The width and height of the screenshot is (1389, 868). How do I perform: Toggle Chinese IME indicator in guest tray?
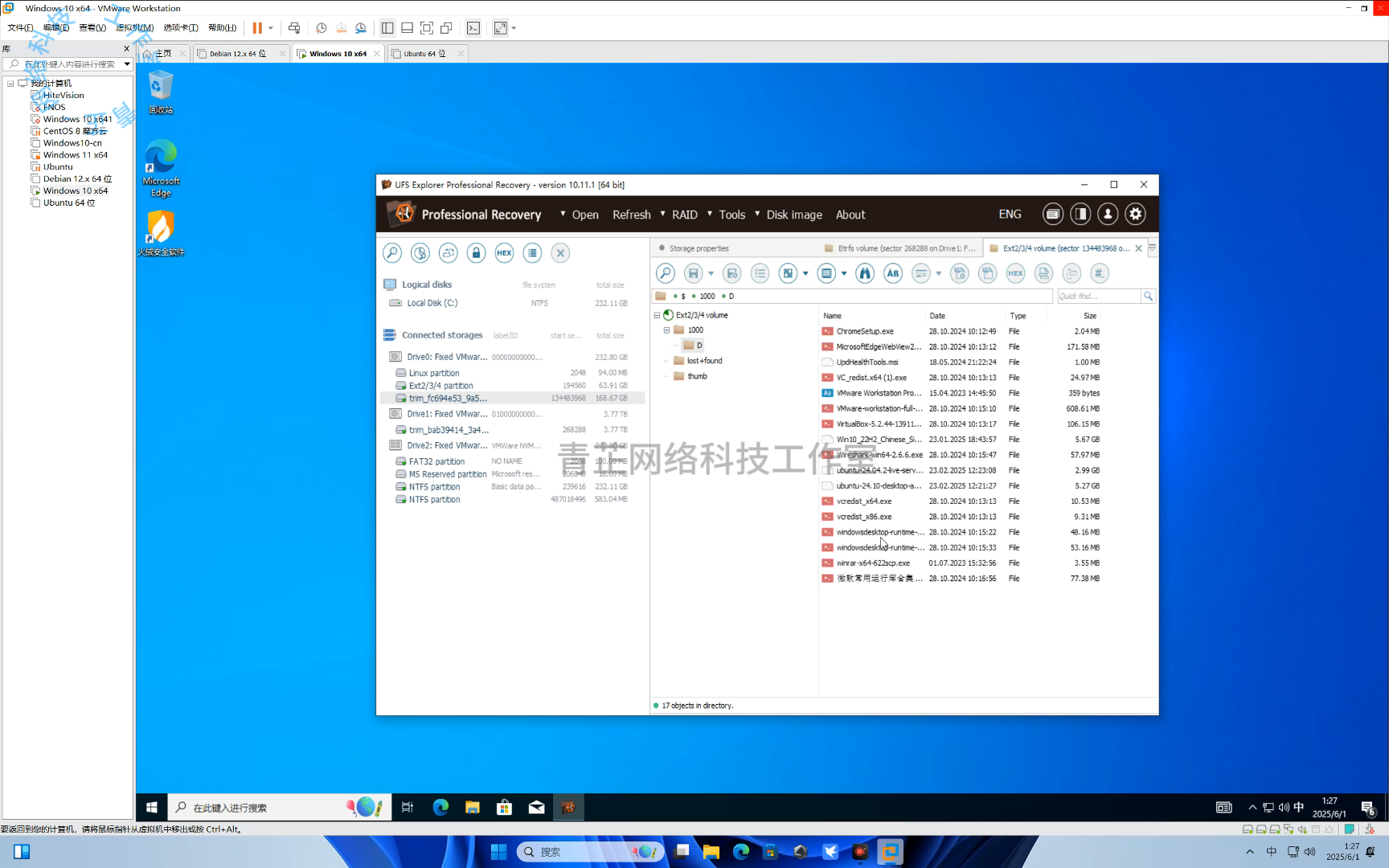pos(1298,807)
